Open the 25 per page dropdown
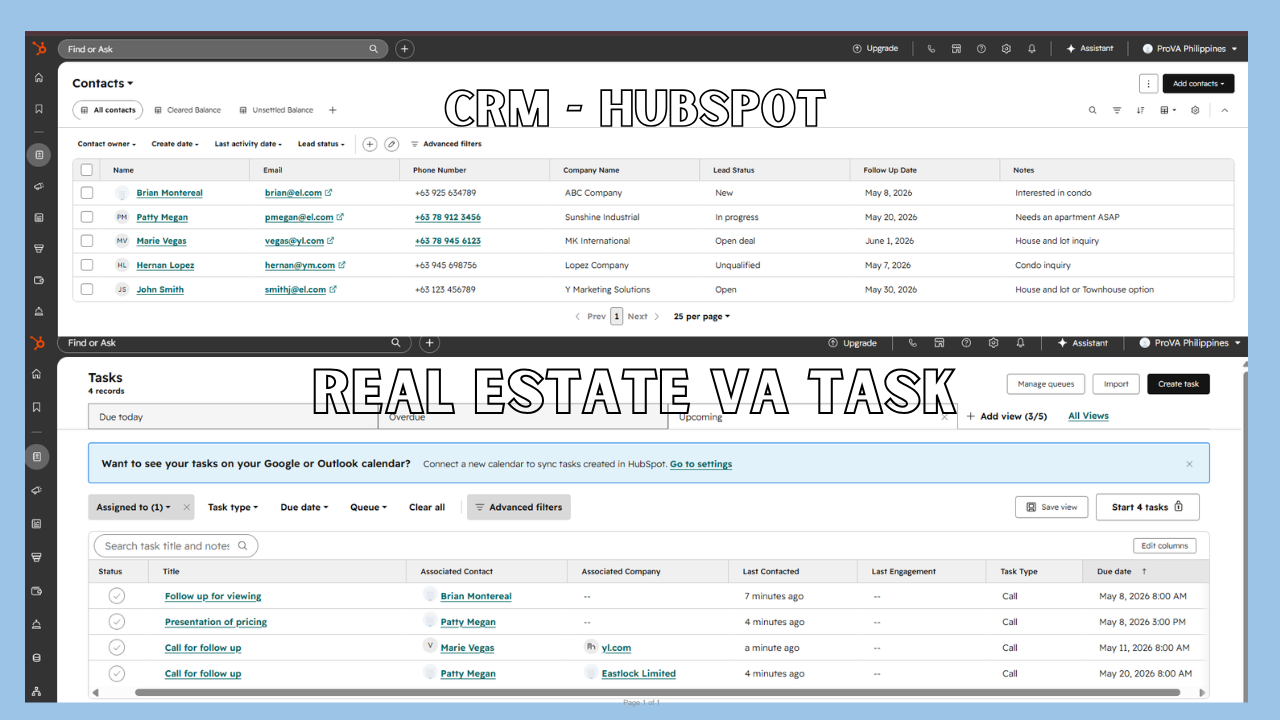 (702, 316)
